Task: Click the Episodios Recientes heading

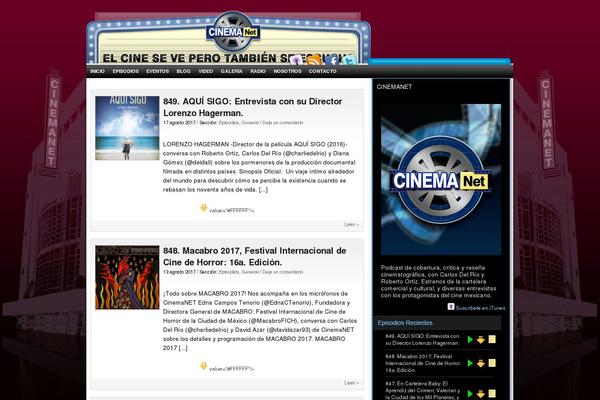Action: [405, 323]
